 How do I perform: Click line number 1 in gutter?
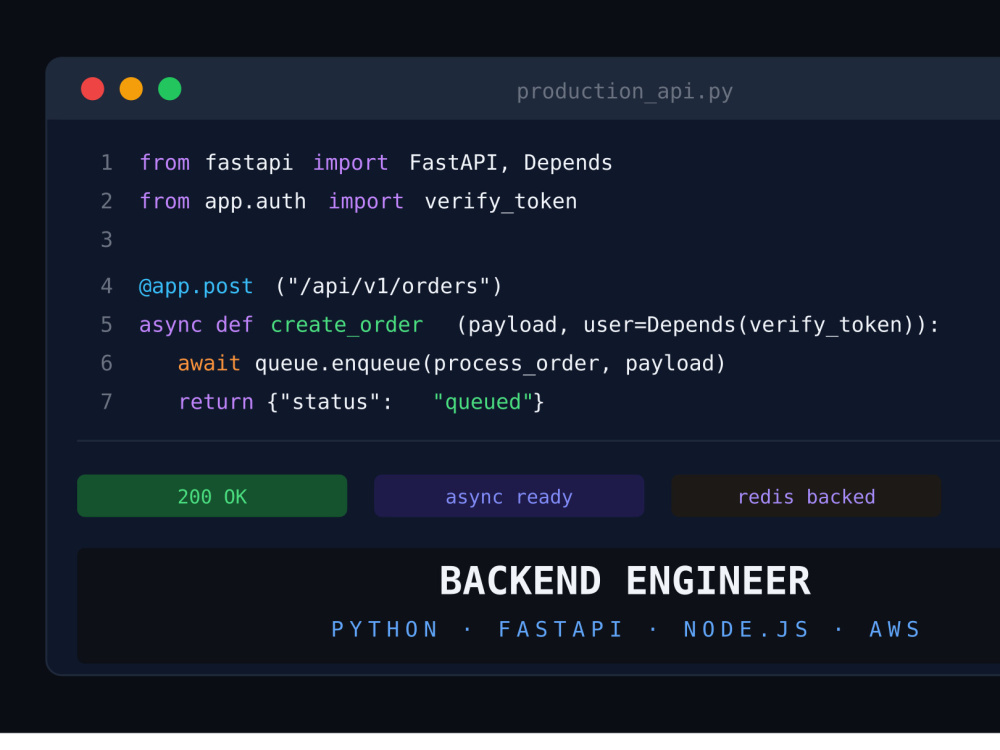(x=107, y=163)
